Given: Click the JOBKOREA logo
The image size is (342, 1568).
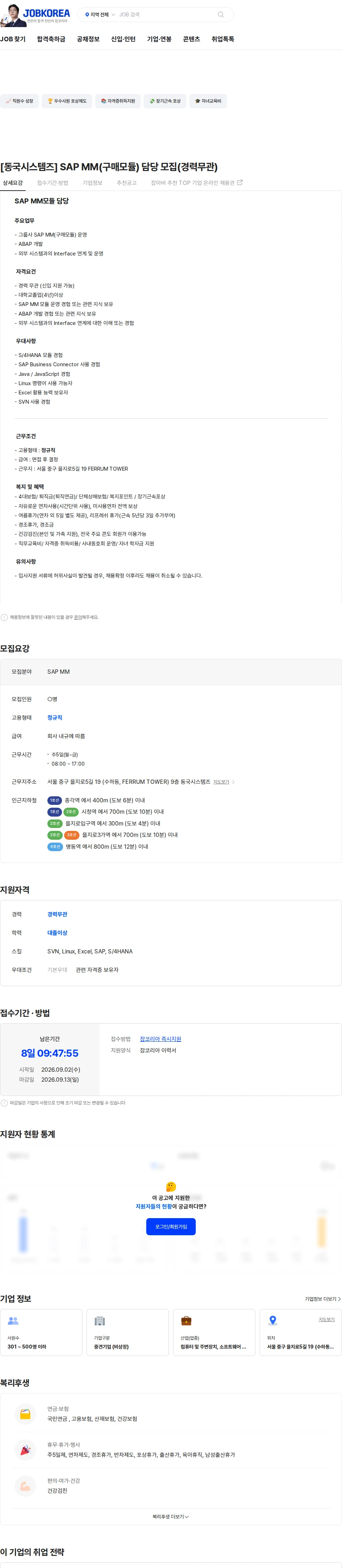Looking at the screenshot, I should click(x=46, y=13).
